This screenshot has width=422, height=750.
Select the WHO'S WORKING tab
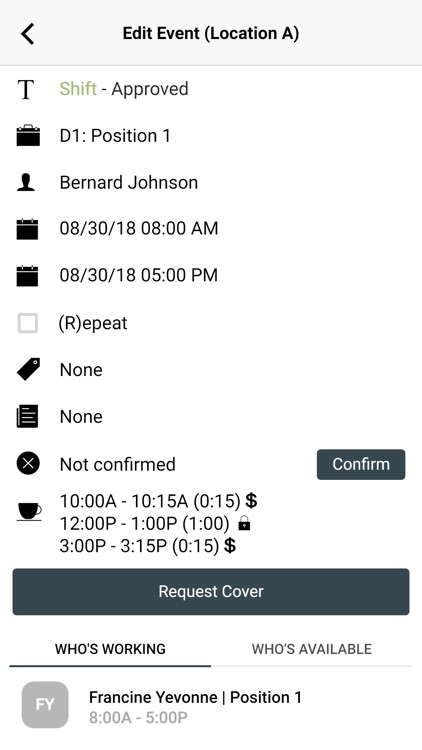pyautogui.click(x=110, y=649)
